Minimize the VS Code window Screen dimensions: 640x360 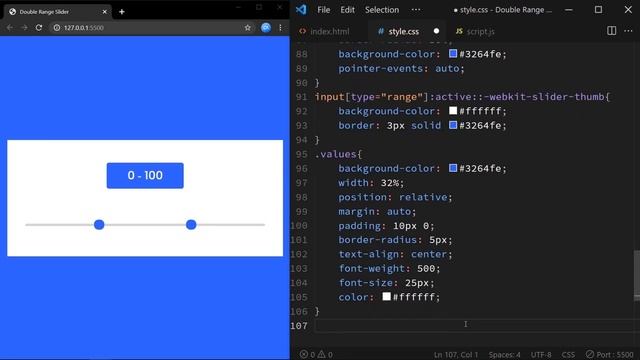569,9
